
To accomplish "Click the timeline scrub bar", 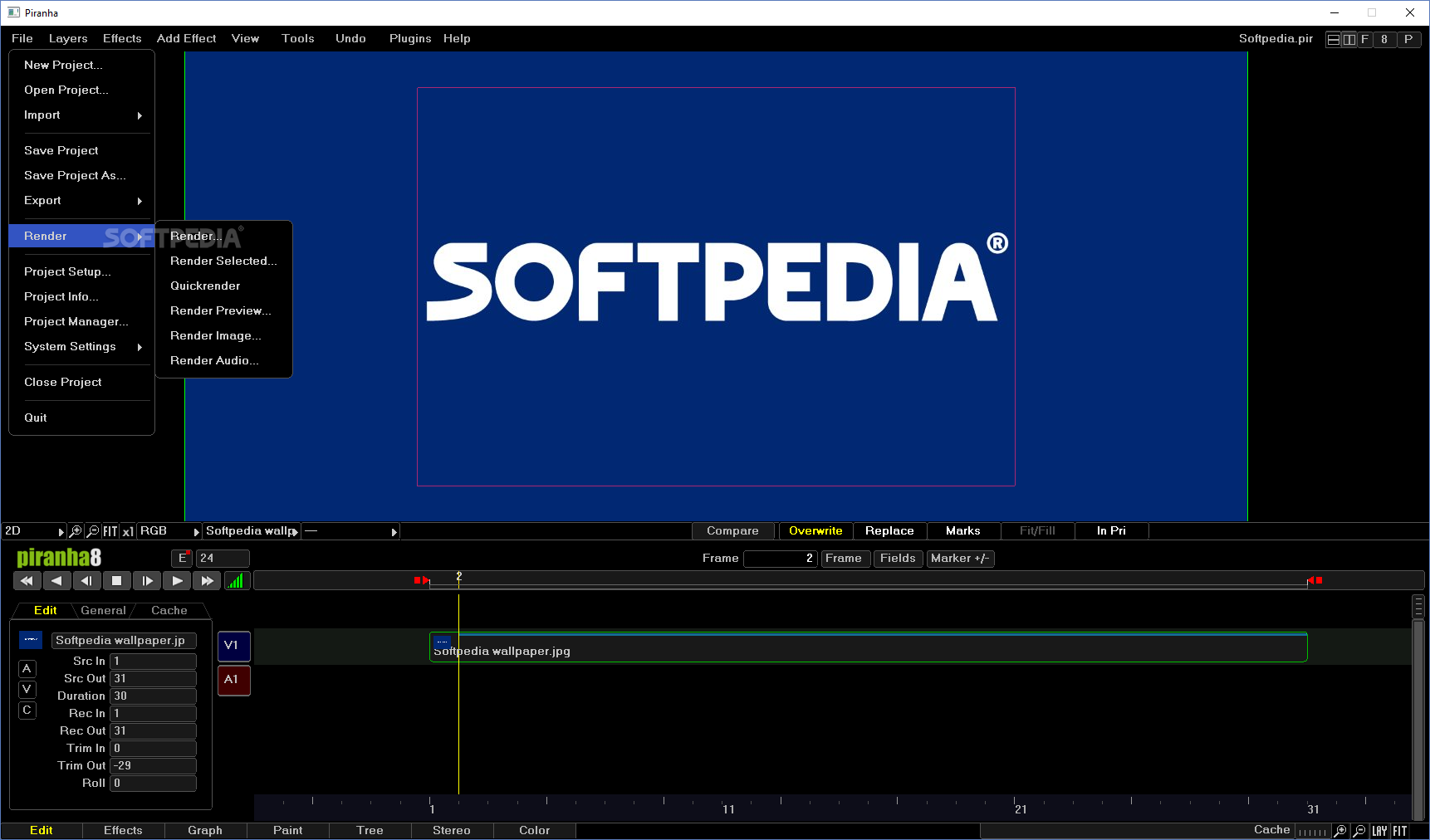I will coord(839,581).
